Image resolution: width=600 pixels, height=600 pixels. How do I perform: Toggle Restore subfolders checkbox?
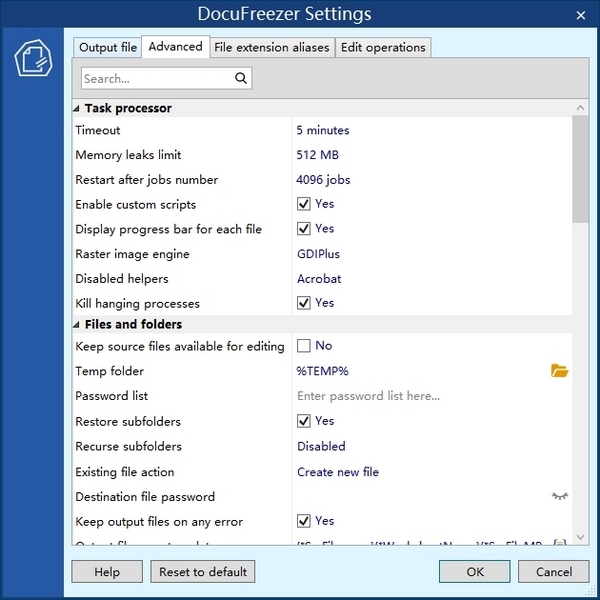[303, 421]
